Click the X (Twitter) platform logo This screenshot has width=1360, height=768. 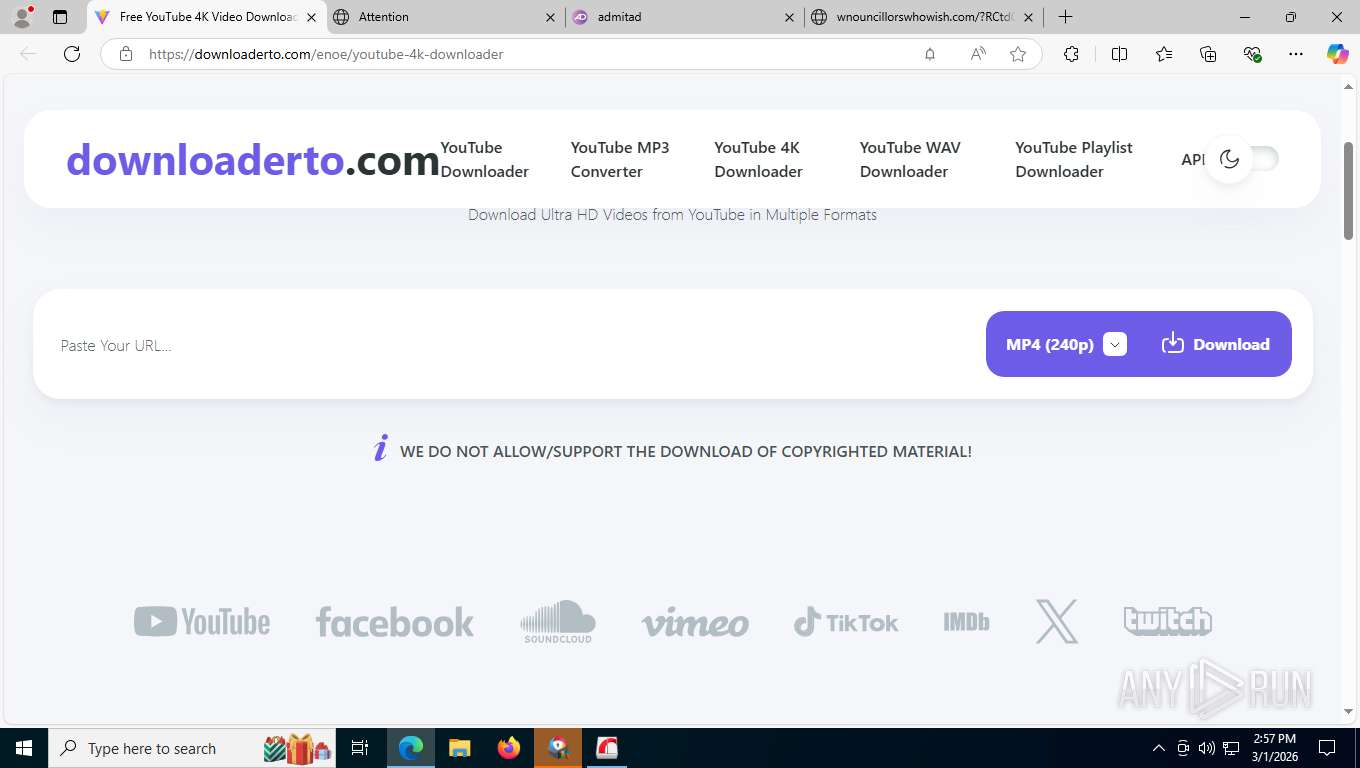(x=1057, y=622)
